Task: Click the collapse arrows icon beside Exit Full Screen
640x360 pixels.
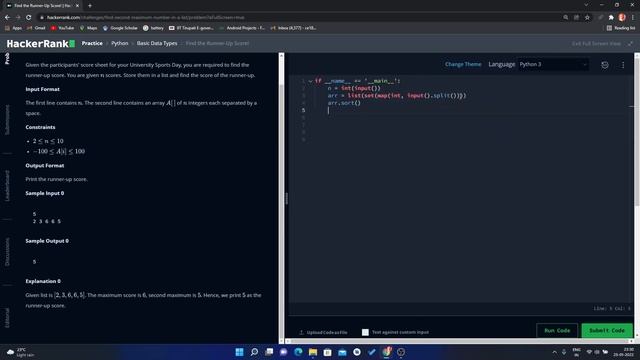Action: pos(631,44)
